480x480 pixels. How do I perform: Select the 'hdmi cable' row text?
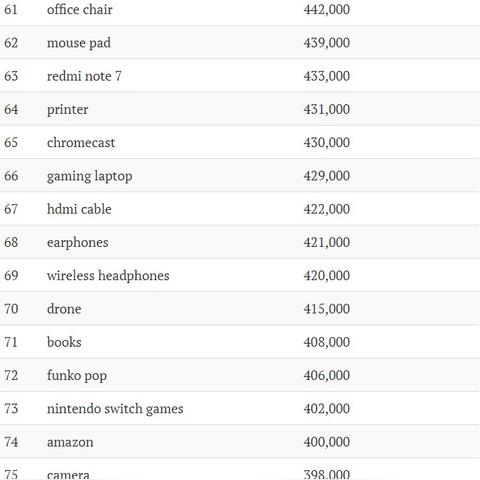(79, 209)
